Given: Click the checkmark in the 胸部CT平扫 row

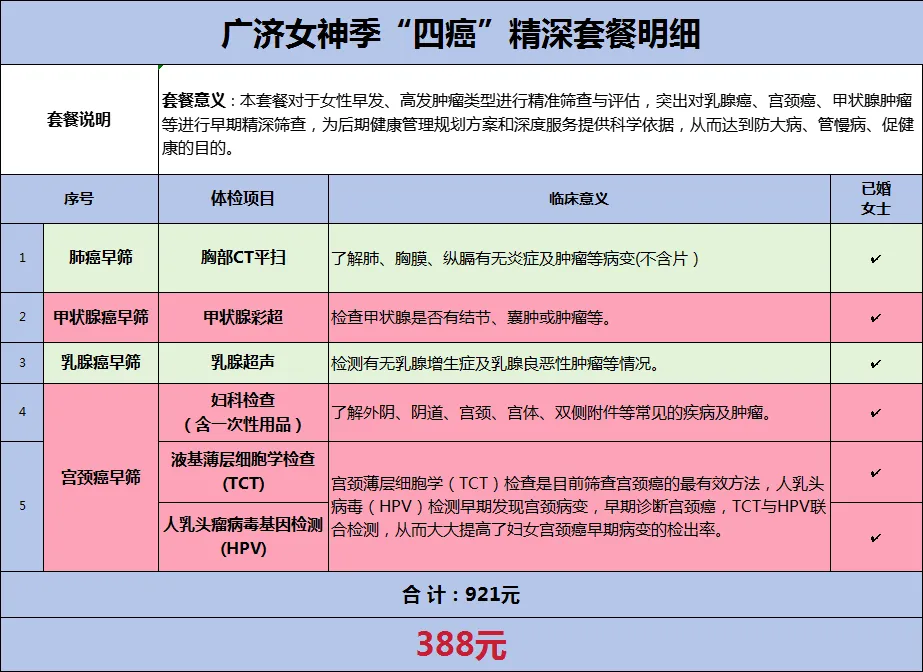Looking at the screenshot, I should pyautogui.click(x=876, y=259).
